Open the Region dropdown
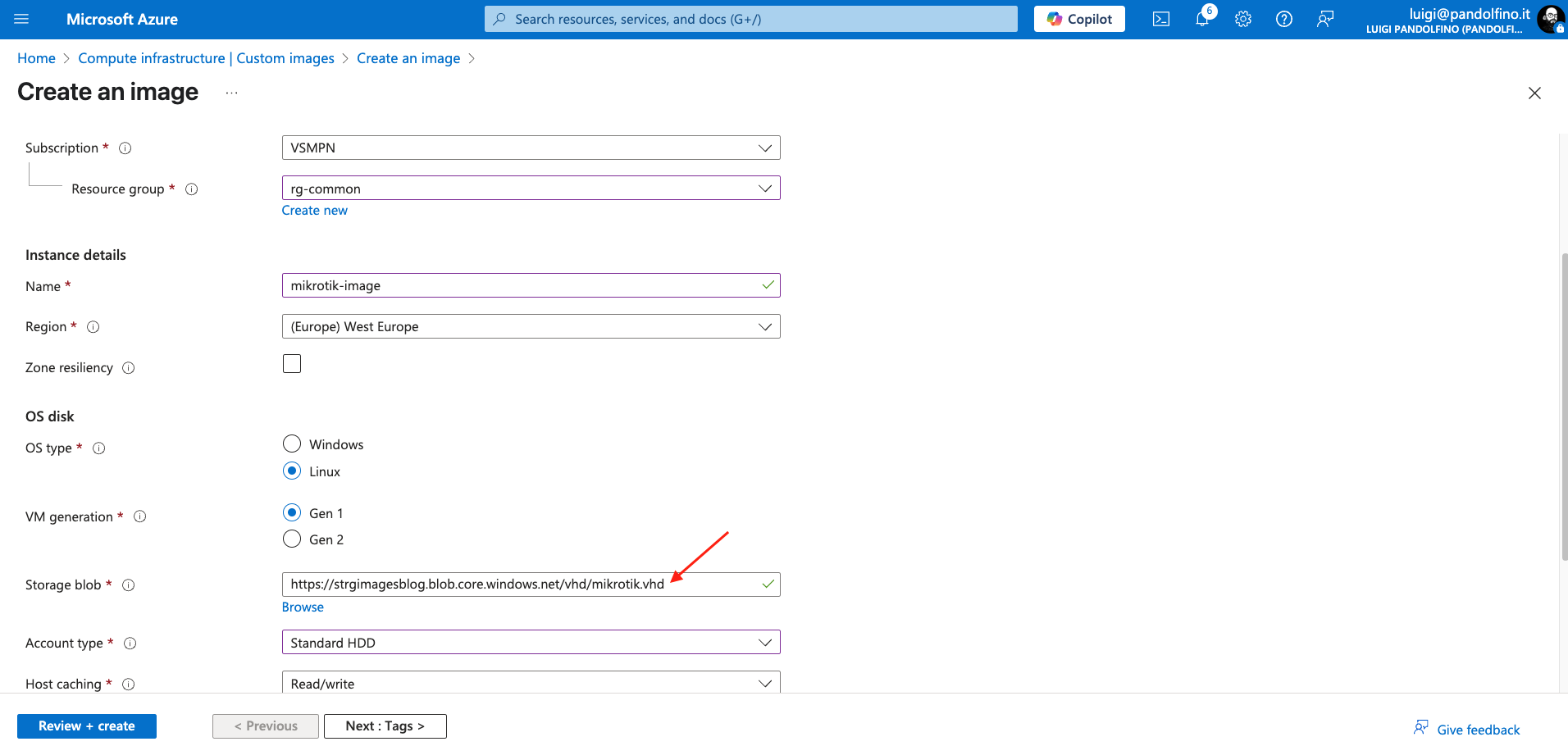Image resolution: width=1568 pixels, height=746 pixels. tap(531, 327)
